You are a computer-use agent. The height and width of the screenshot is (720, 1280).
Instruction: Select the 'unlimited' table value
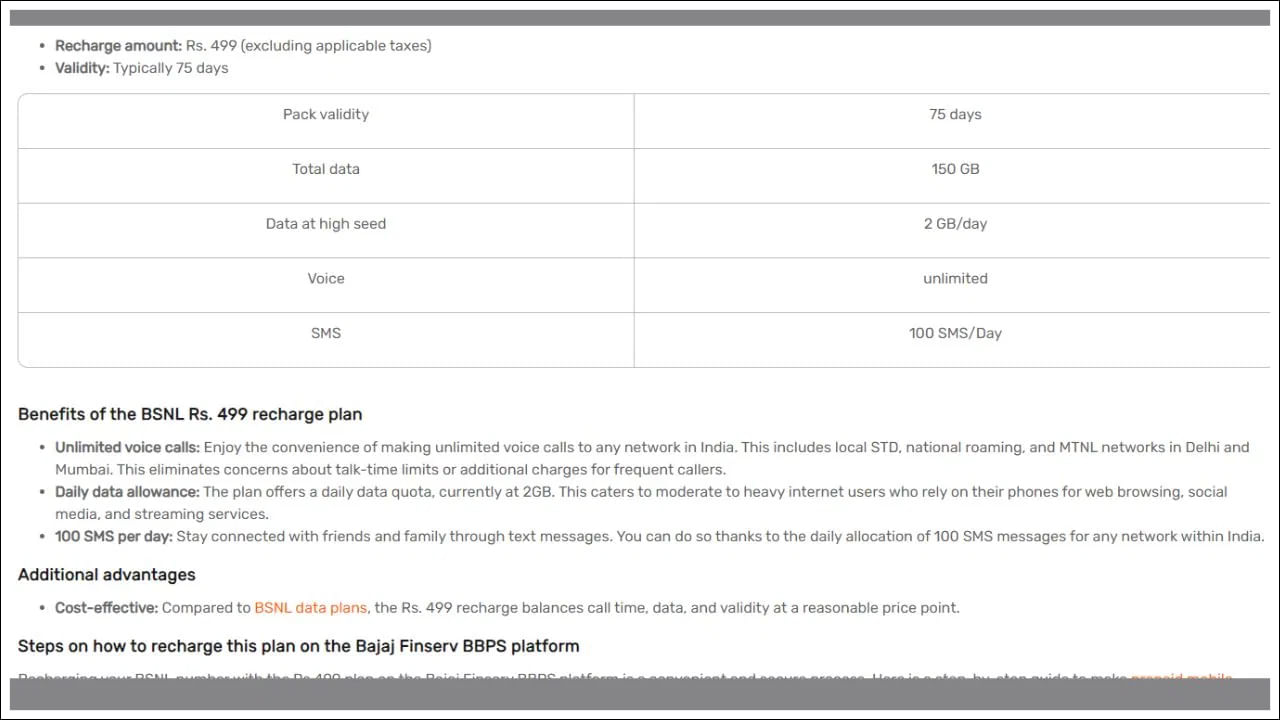[955, 278]
